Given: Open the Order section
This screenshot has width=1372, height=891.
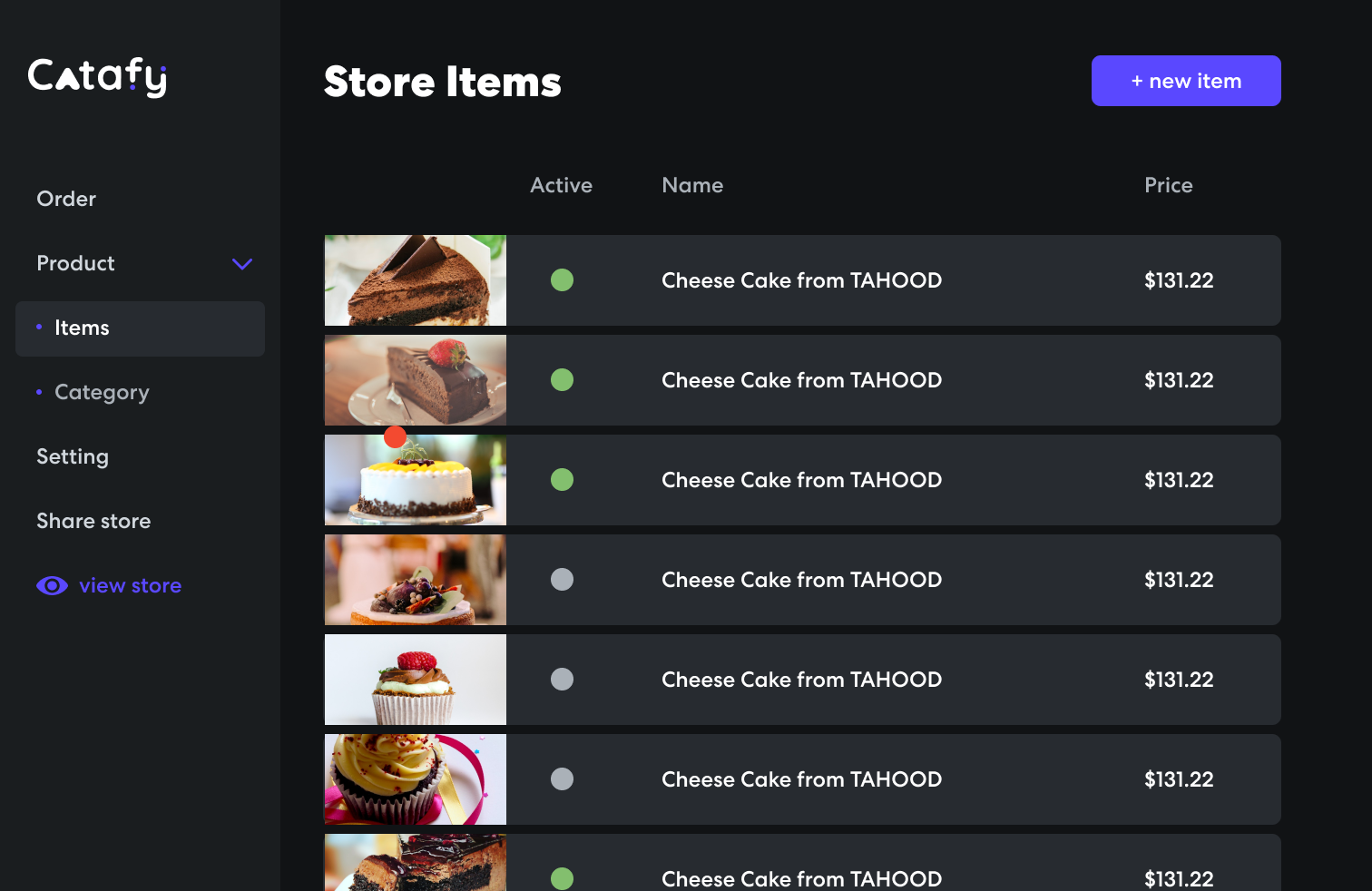Looking at the screenshot, I should [x=66, y=199].
